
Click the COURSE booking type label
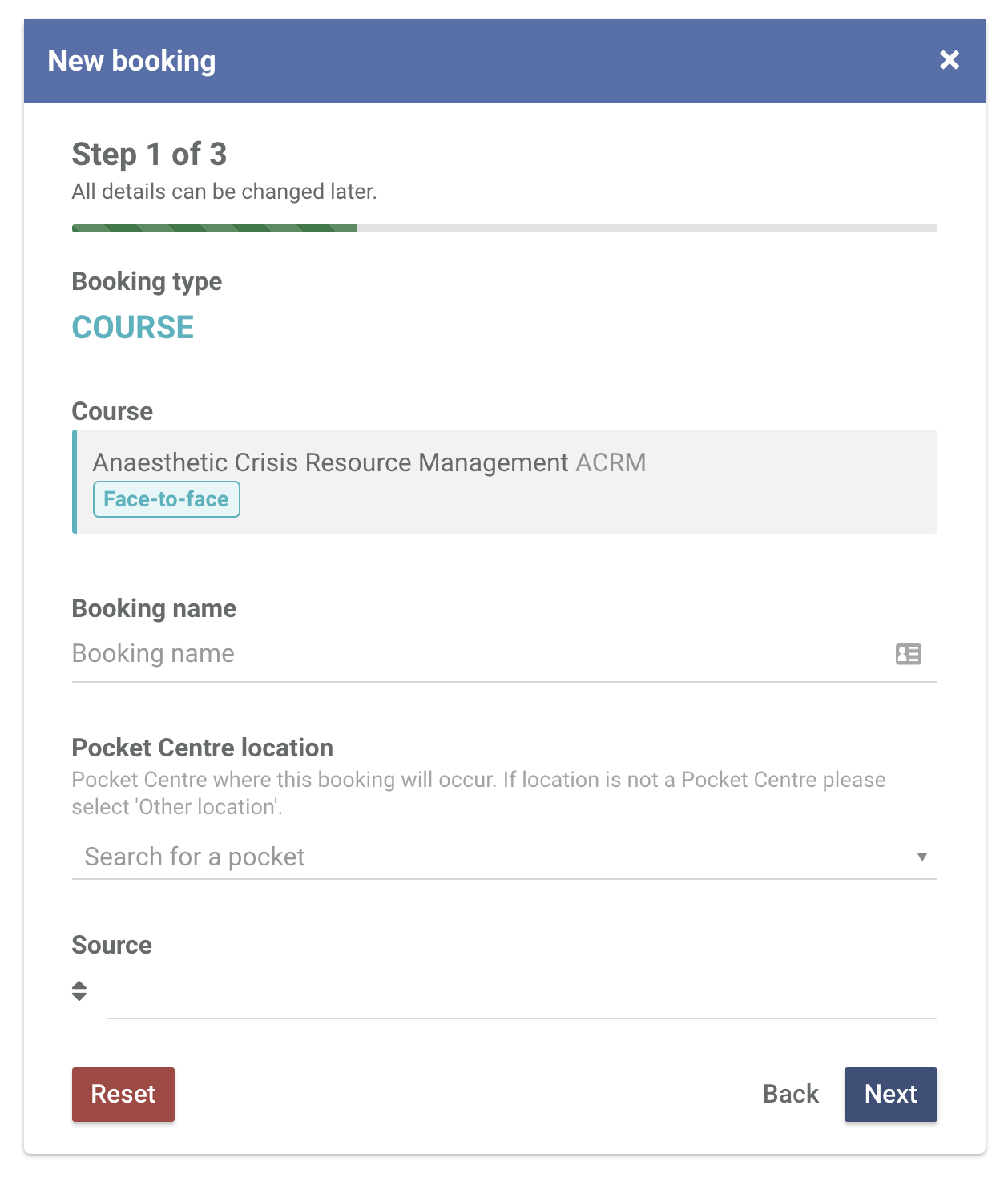pyautogui.click(x=133, y=327)
